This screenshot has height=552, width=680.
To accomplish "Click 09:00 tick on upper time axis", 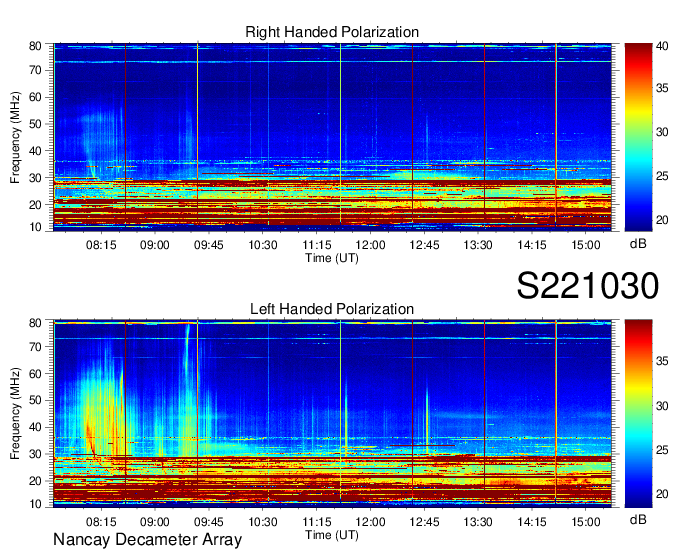I will coord(155,245).
